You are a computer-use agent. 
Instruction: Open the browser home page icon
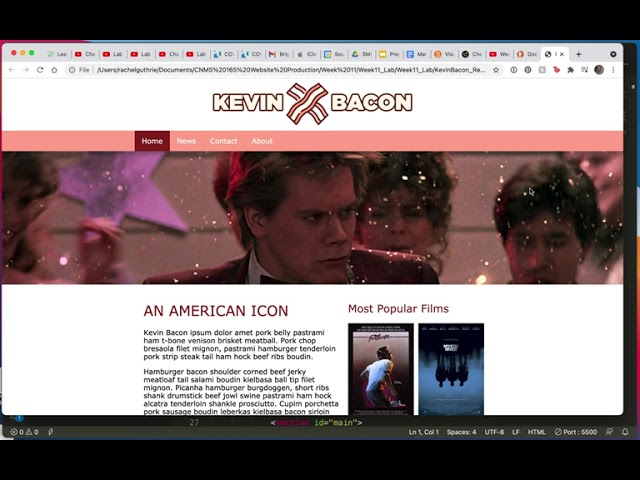(x=54, y=70)
